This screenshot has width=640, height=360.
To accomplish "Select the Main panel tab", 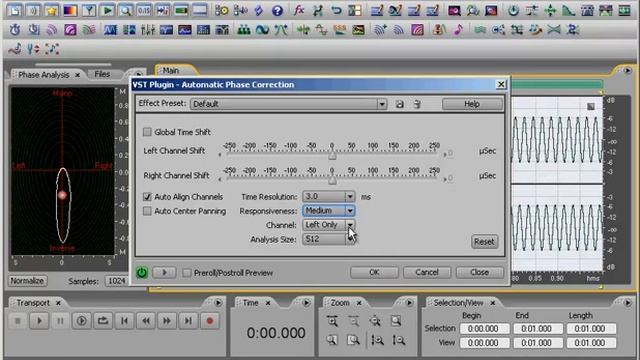I will pyautogui.click(x=171, y=71).
